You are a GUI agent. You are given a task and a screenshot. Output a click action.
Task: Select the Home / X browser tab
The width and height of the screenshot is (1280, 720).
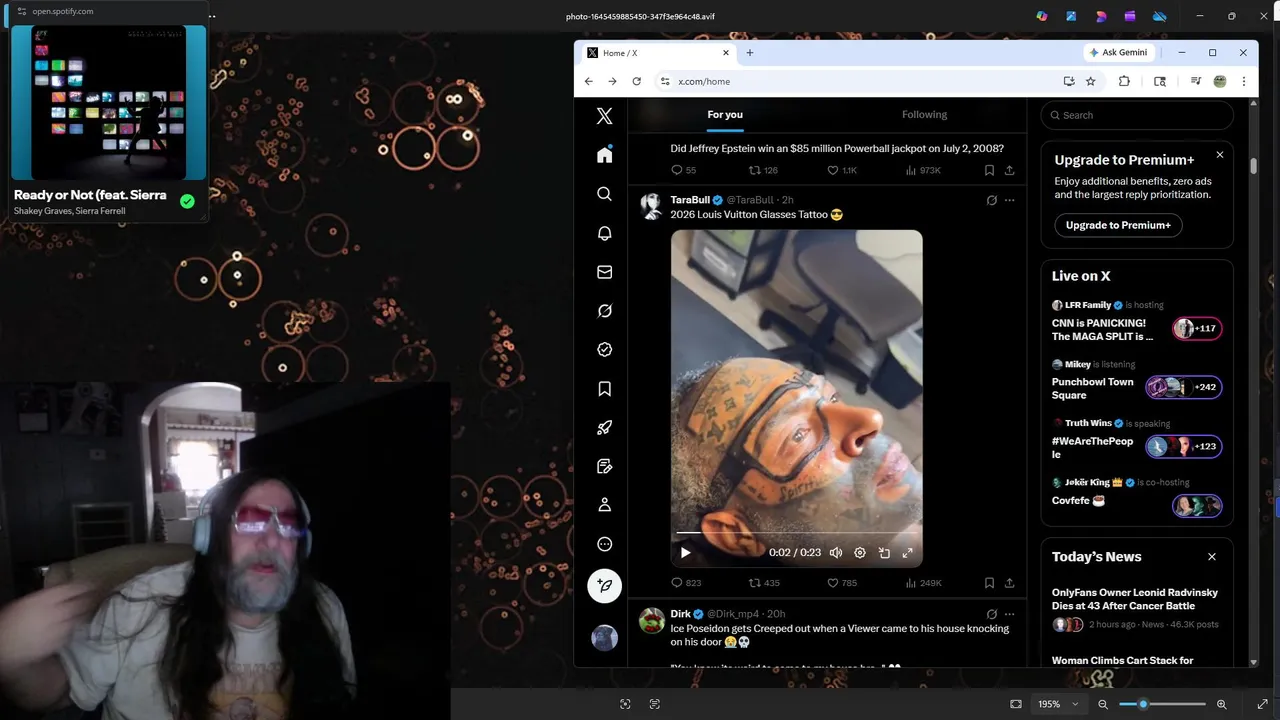coord(657,53)
